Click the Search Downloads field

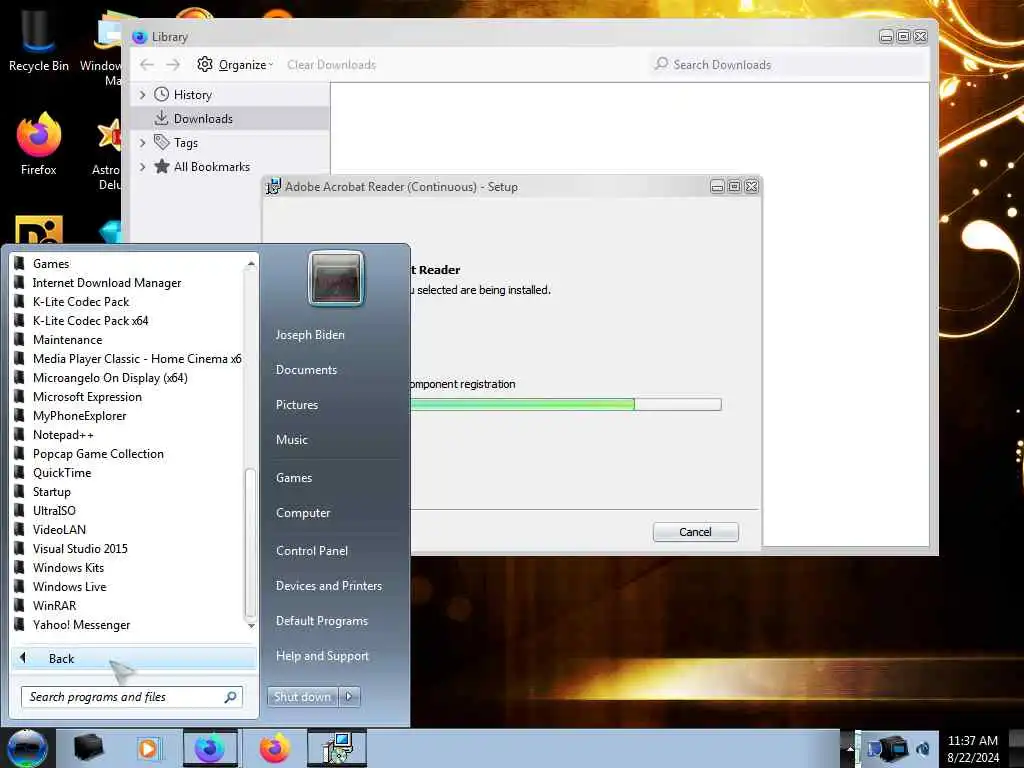click(x=788, y=64)
